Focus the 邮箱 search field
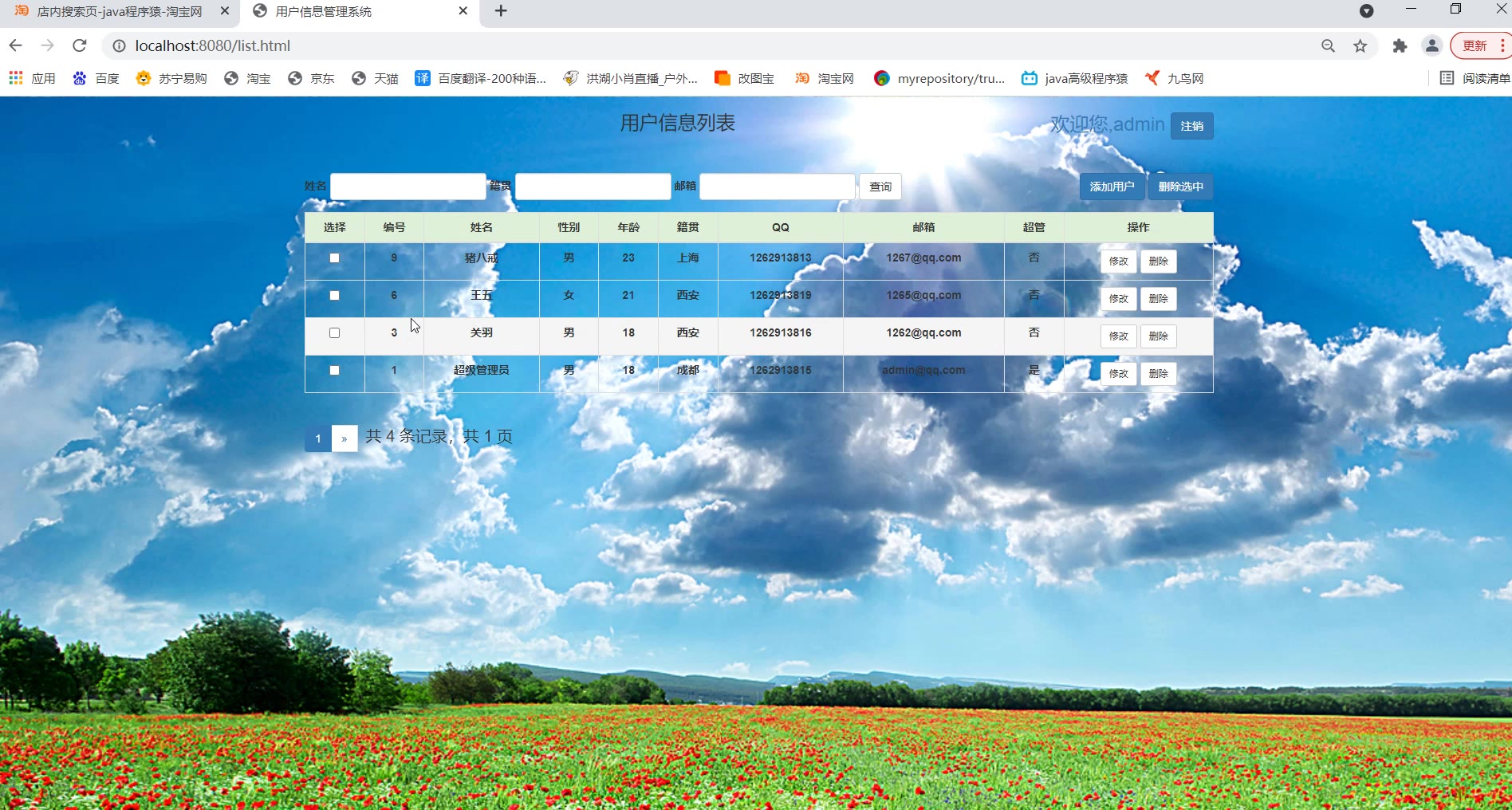 (778, 187)
